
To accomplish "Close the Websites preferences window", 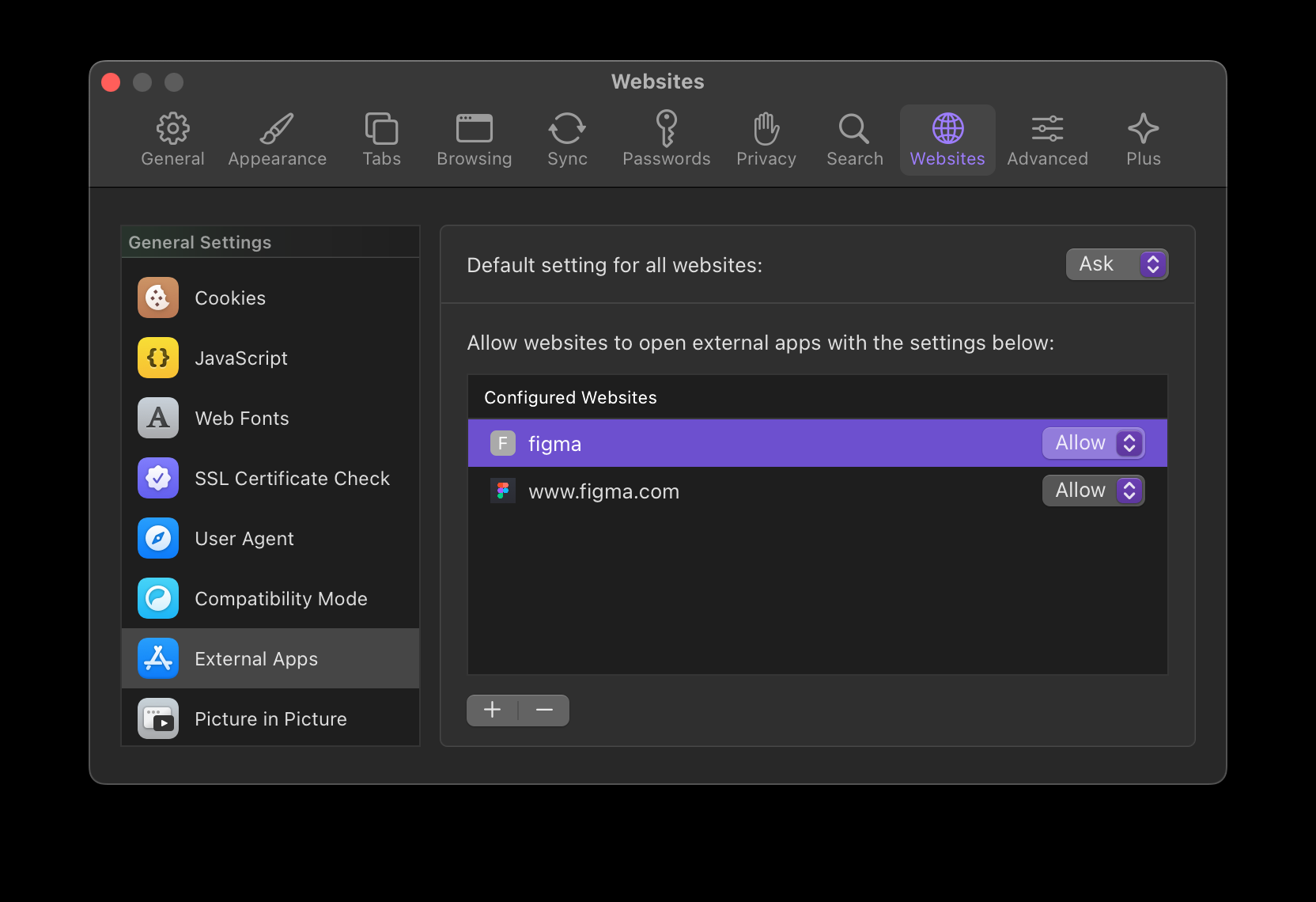I will (x=111, y=82).
